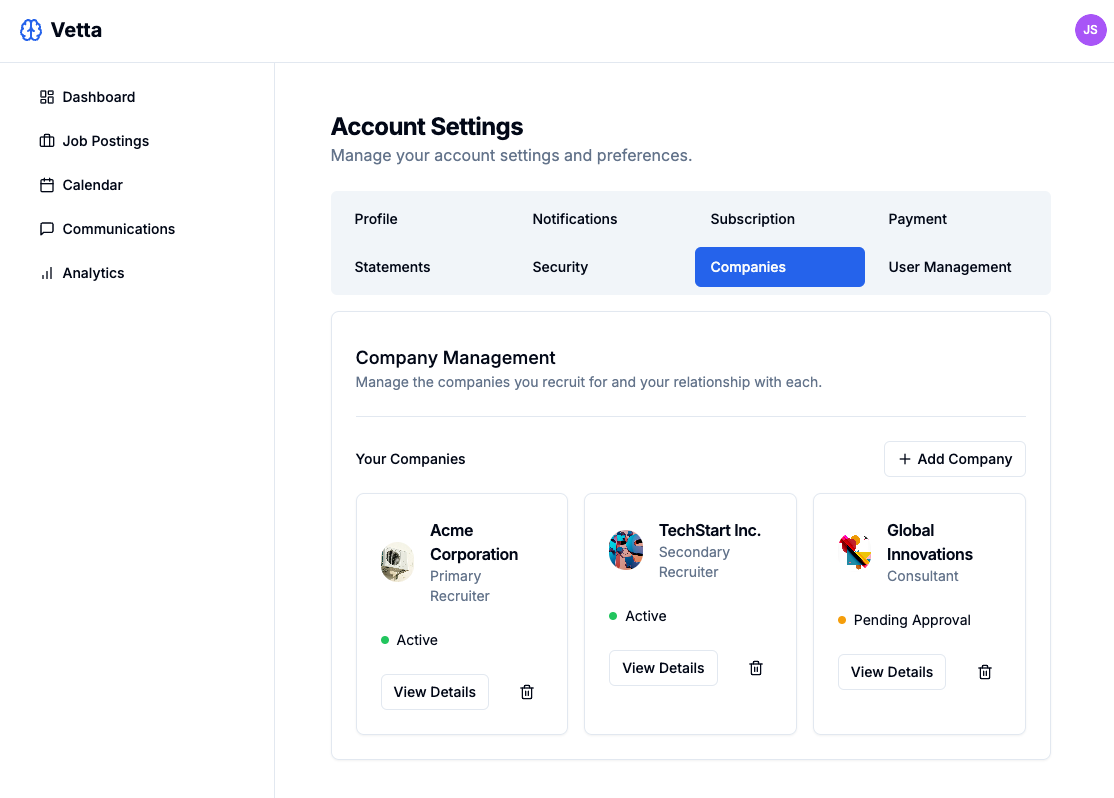Click the Vetta brain logo icon
This screenshot has height=798, width=1114.
30,30
